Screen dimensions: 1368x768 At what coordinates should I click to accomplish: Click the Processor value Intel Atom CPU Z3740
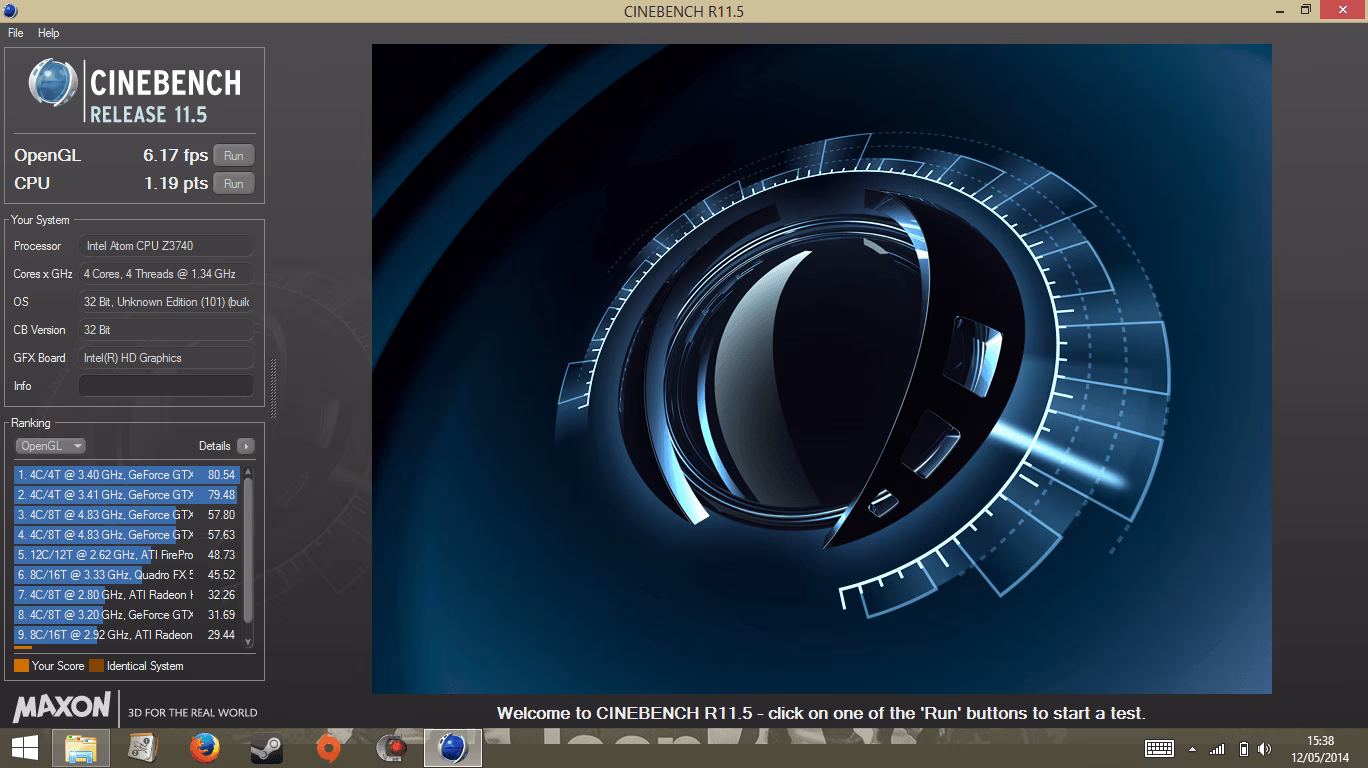tap(166, 246)
